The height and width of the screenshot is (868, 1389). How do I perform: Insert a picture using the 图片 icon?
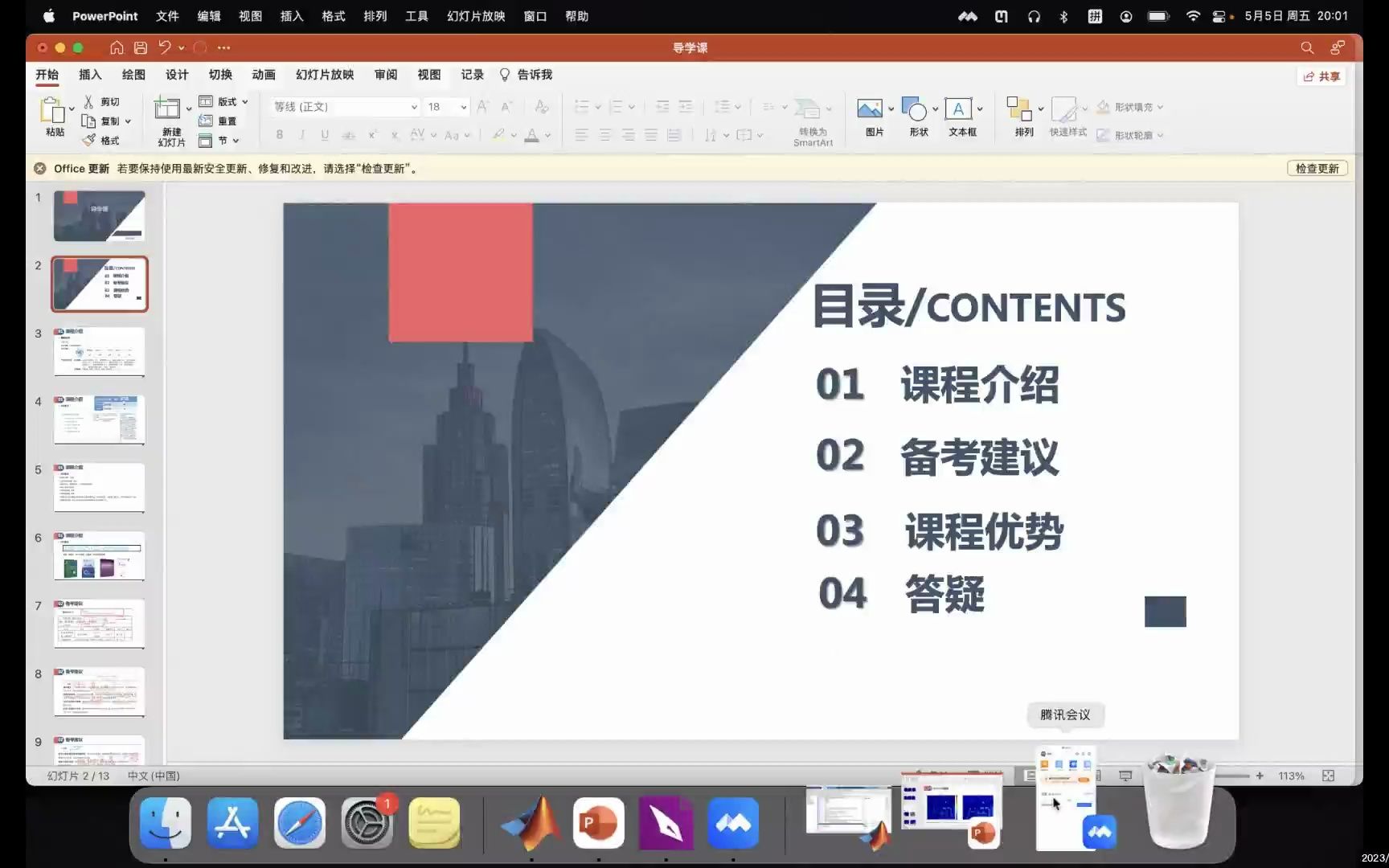871,113
